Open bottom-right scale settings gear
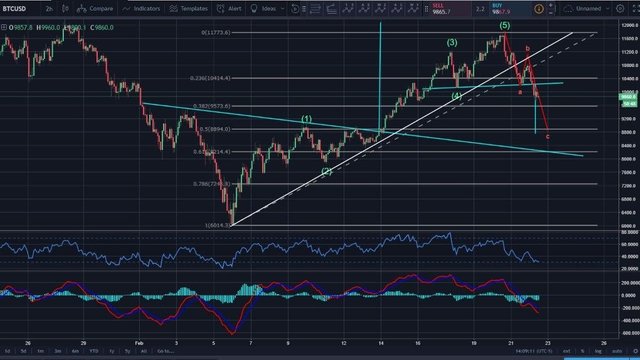 [x=636, y=351]
